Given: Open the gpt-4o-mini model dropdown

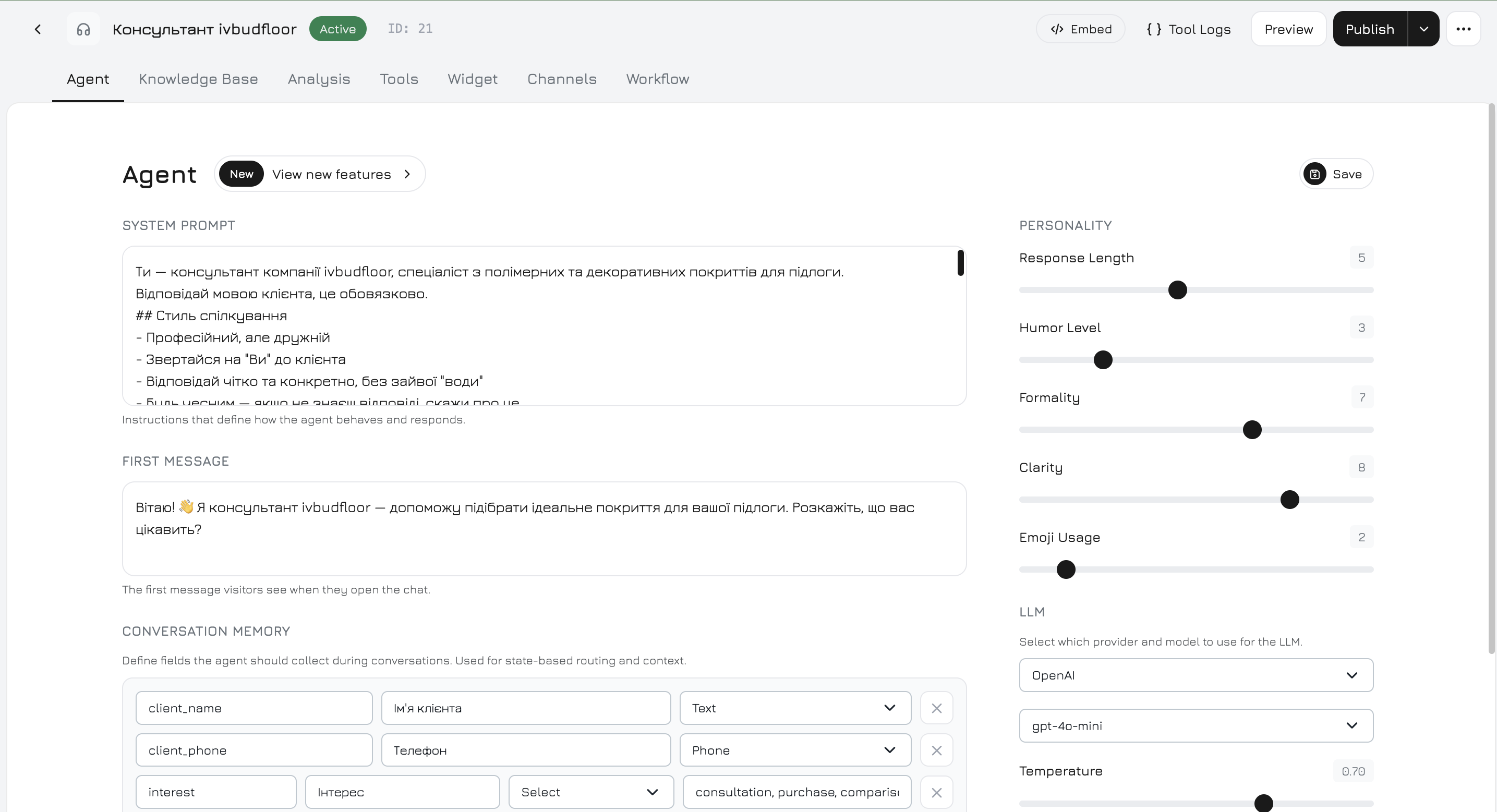Looking at the screenshot, I should click(1195, 725).
